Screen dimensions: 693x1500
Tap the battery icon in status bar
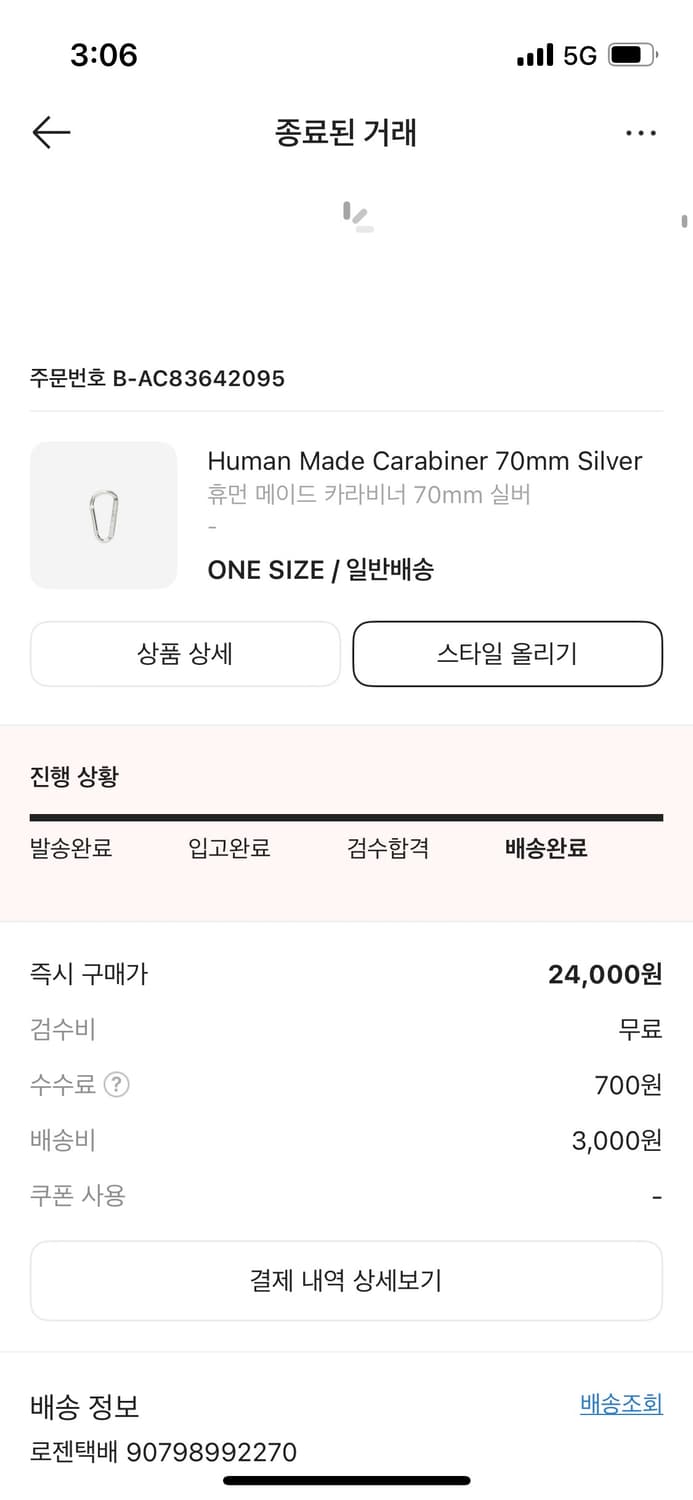coord(632,55)
